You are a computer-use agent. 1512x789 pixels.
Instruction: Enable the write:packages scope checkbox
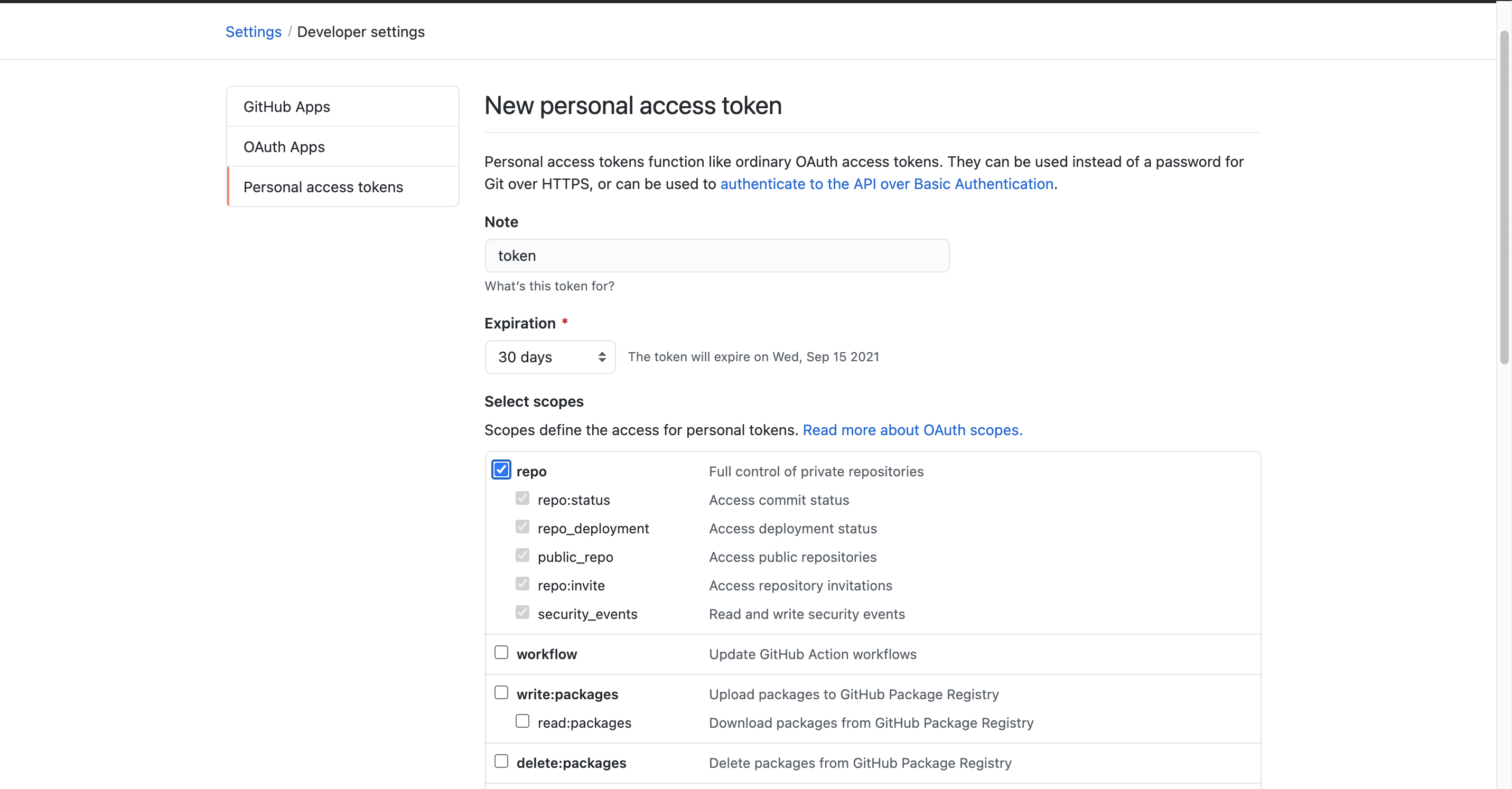[501, 693]
